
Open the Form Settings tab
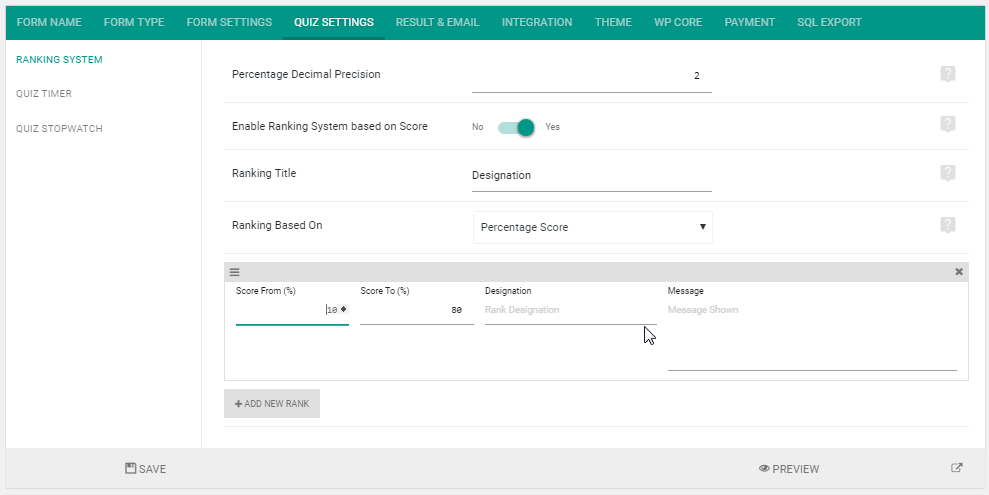229,22
